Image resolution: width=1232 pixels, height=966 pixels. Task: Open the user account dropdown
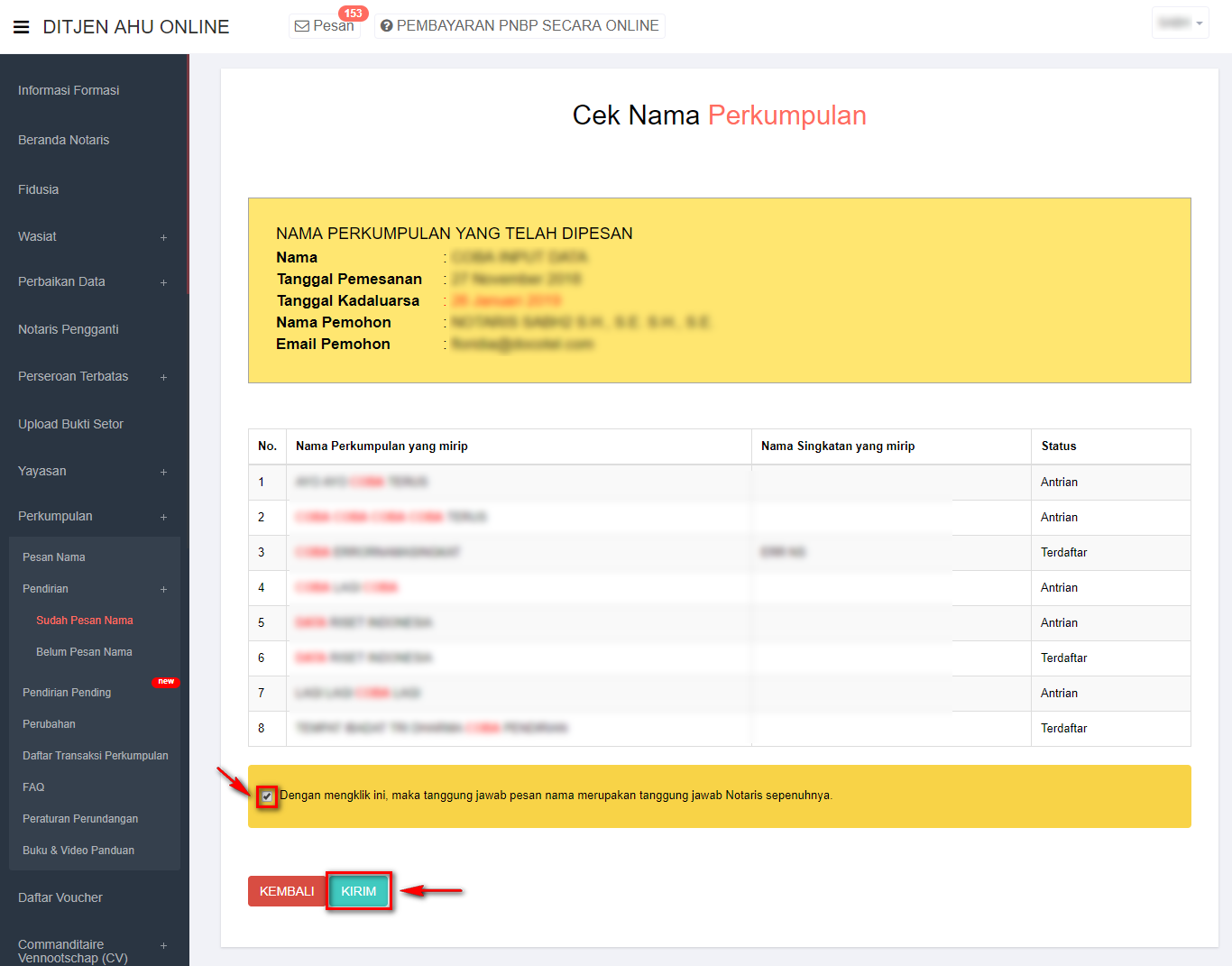tap(1180, 23)
